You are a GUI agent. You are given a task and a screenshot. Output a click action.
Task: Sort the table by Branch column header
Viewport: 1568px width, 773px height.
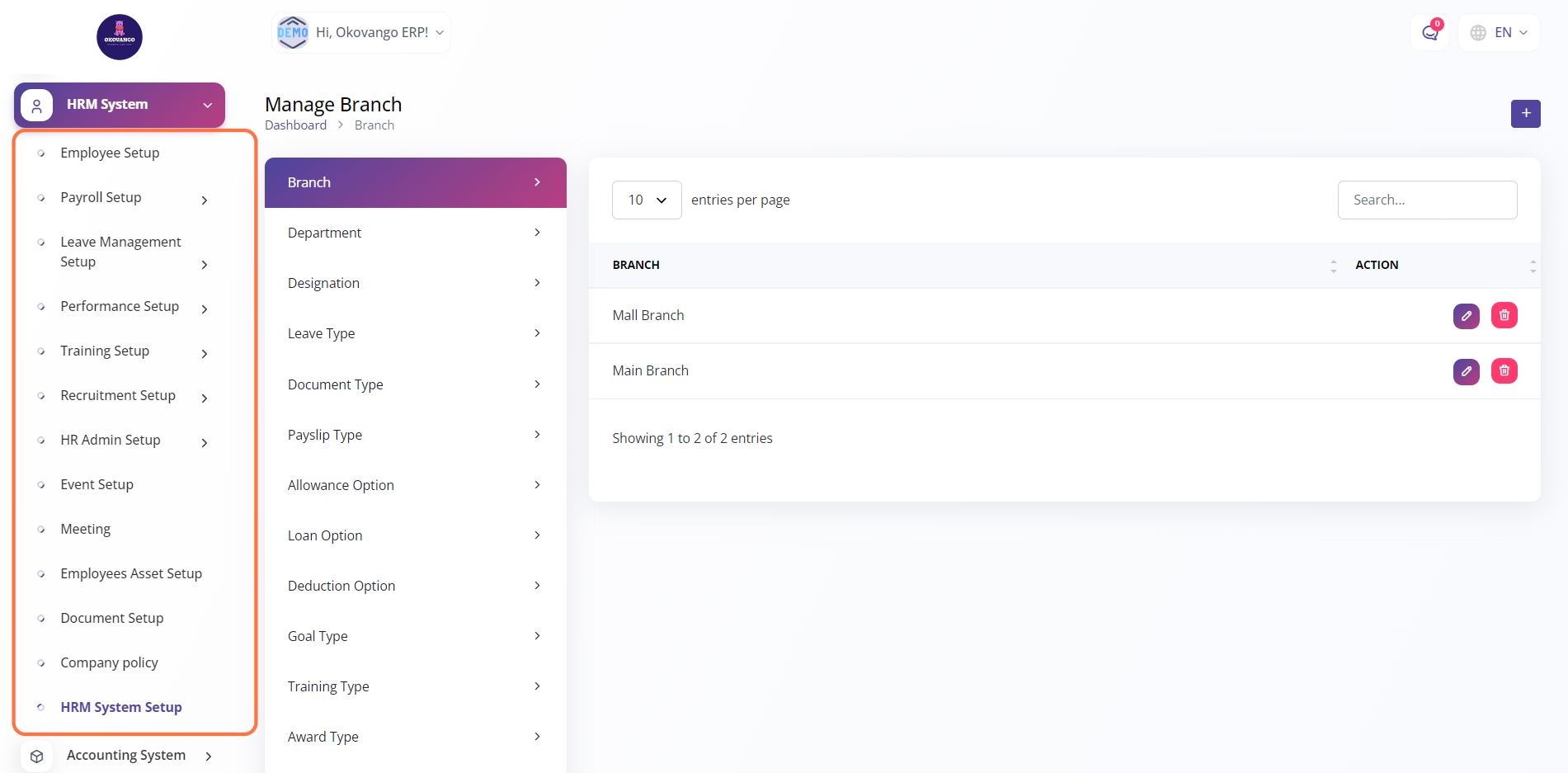click(x=636, y=265)
